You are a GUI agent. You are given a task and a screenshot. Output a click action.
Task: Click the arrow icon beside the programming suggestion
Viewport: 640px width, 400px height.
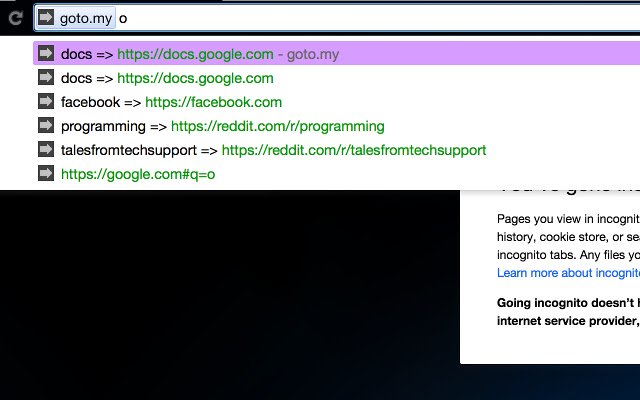click(x=46, y=125)
